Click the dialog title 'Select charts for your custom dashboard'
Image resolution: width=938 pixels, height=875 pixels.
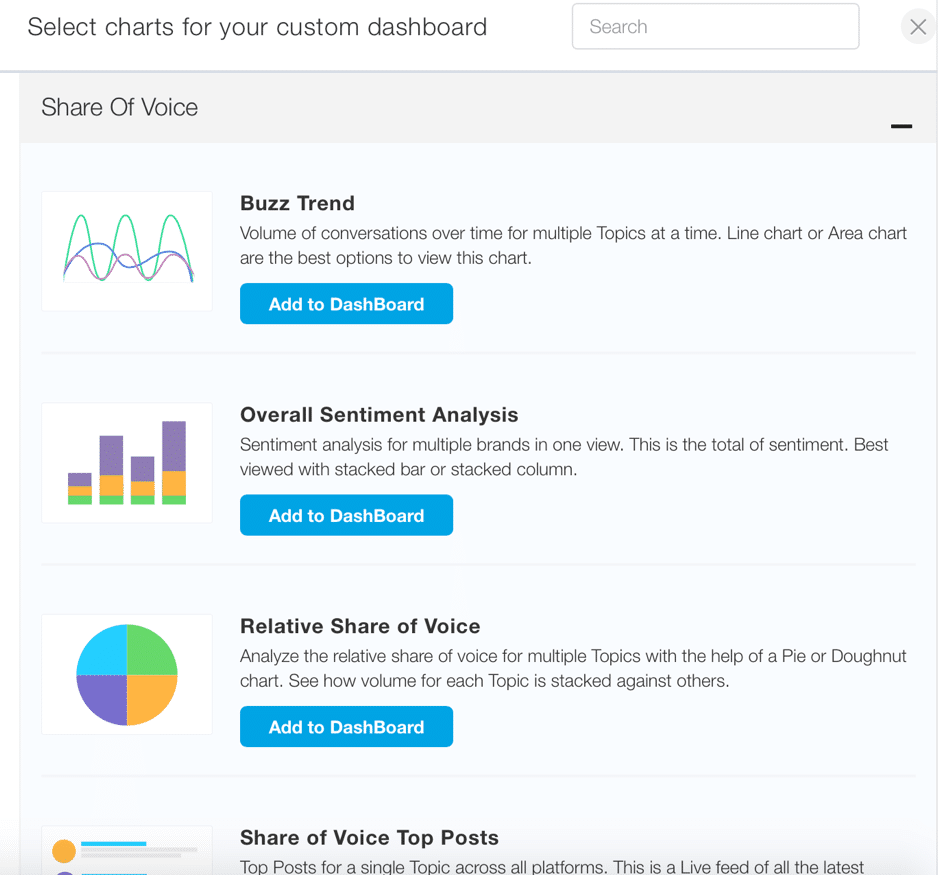(257, 28)
